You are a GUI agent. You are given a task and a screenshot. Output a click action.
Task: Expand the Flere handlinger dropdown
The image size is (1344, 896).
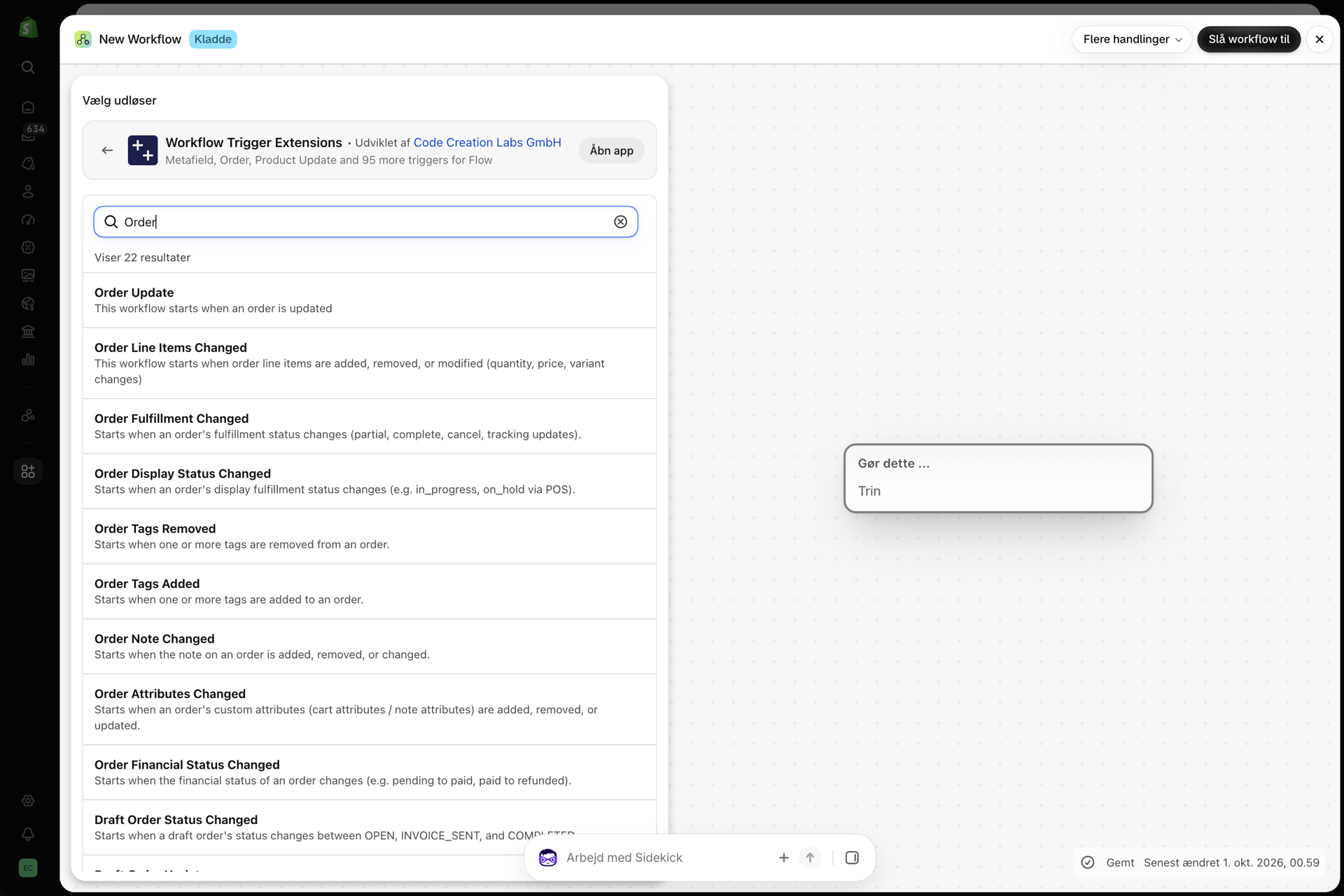pyautogui.click(x=1132, y=39)
